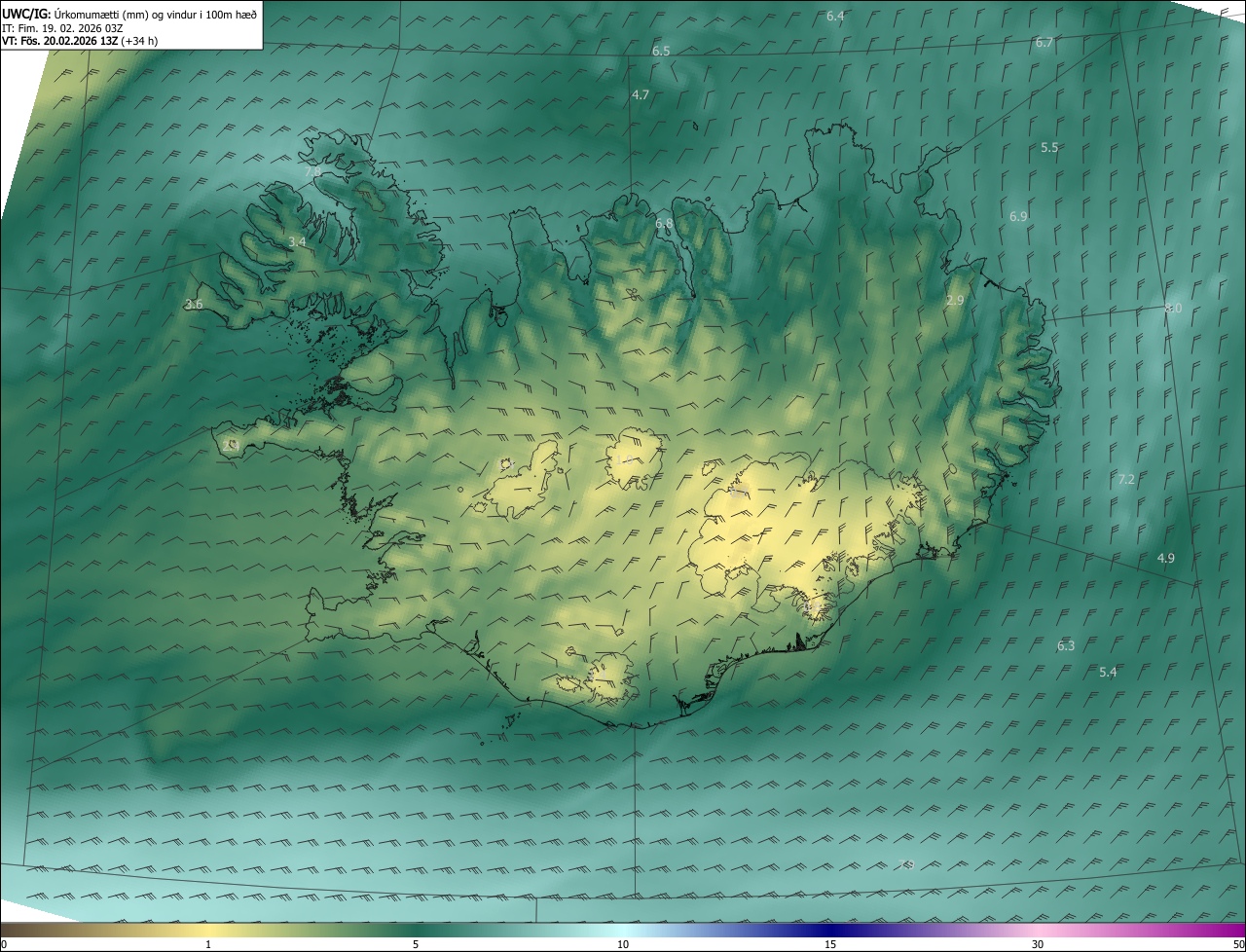Click the 2.9 value label on the map
Image resolution: width=1246 pixels, height=952 pixels.
(x=955, y=301)
